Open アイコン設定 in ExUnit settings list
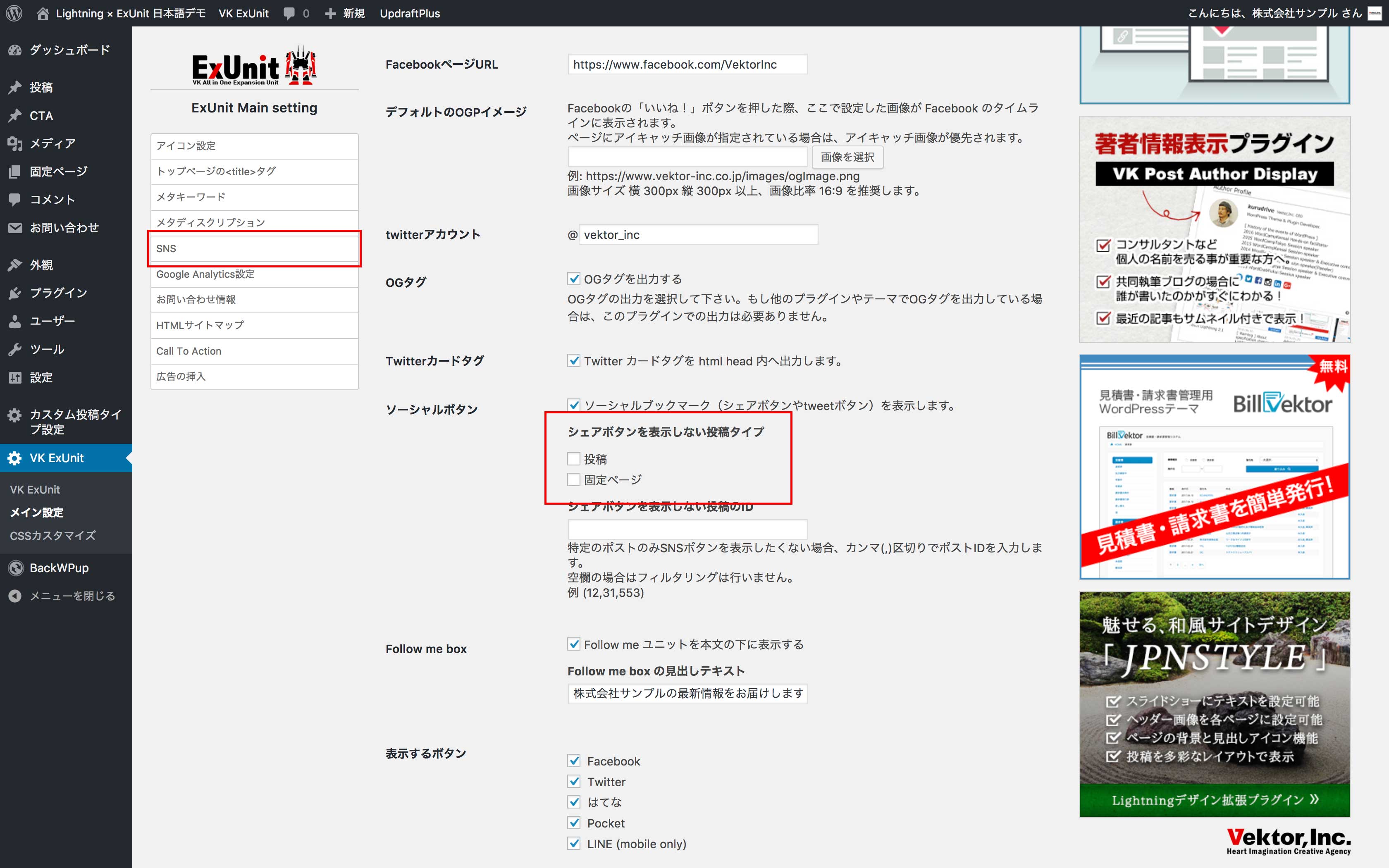Screen dimensions: 1389x868 (x=254, y=146)
